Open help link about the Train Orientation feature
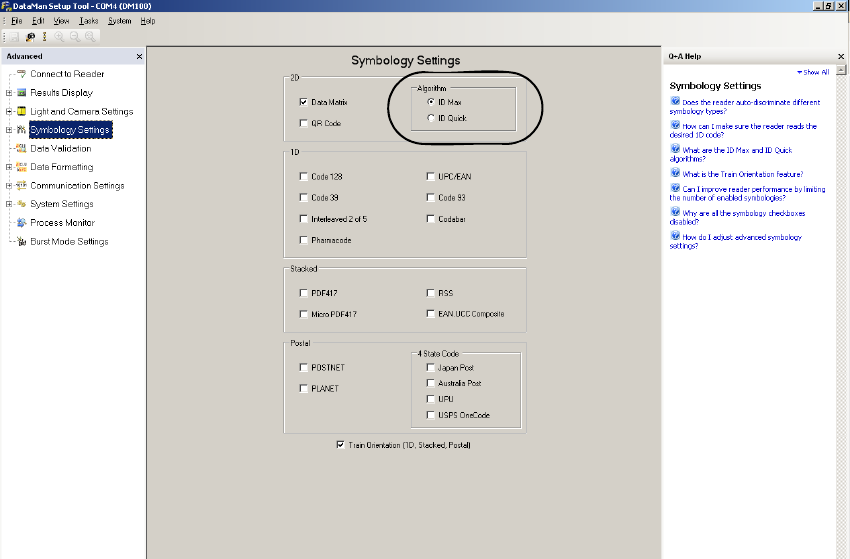The width and height of the screenshot is (850, 559). click(x=737, y=174)
